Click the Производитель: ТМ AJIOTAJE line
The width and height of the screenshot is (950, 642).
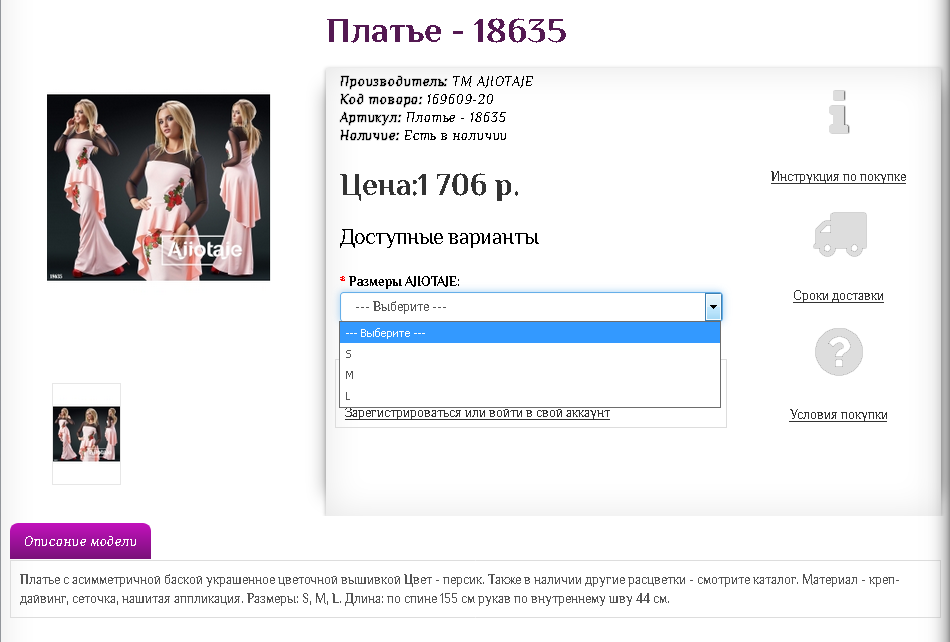tap(436, 81)
